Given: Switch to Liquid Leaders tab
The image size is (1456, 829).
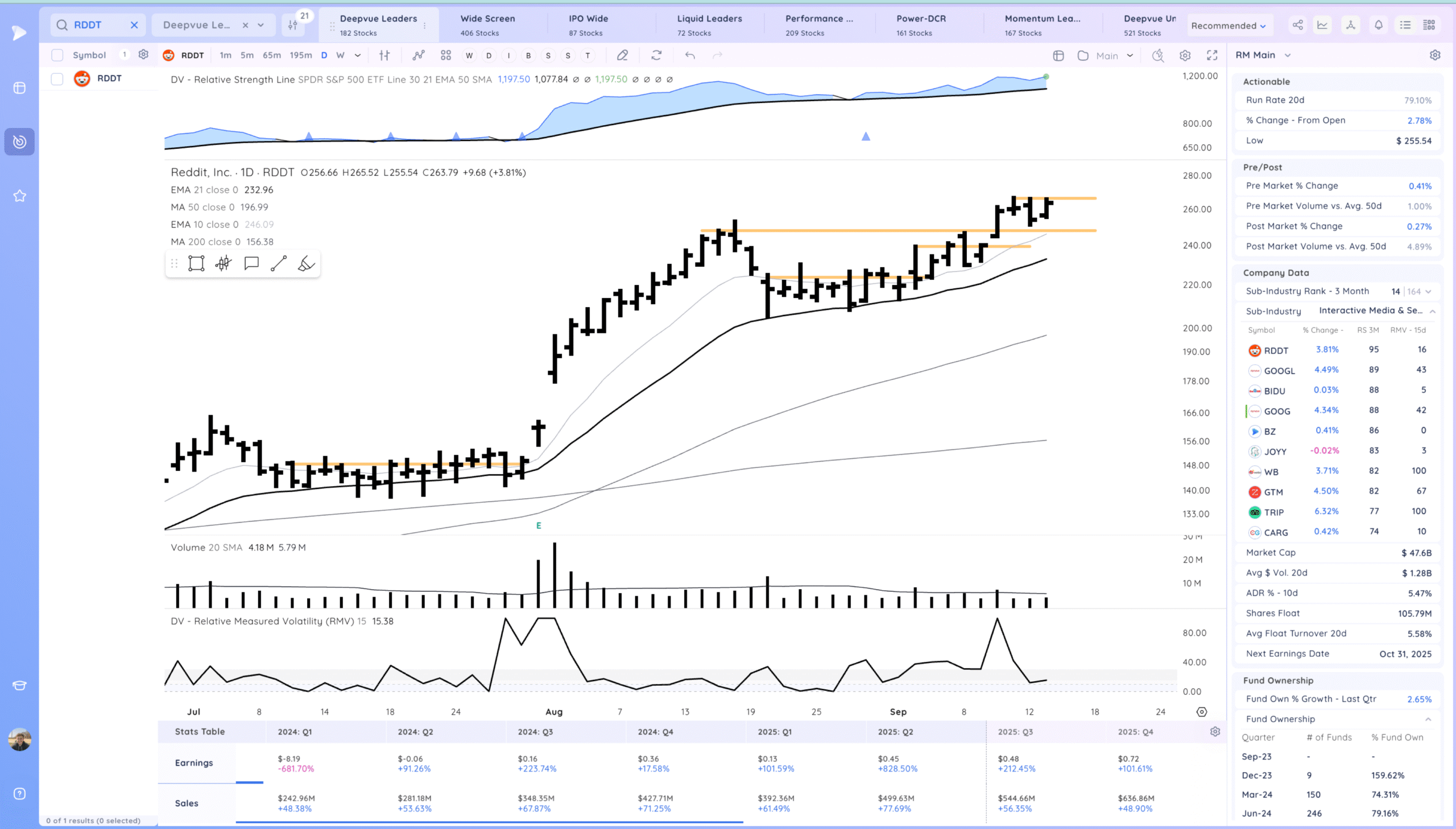Looking at the screenshot, I should point(709,25).
